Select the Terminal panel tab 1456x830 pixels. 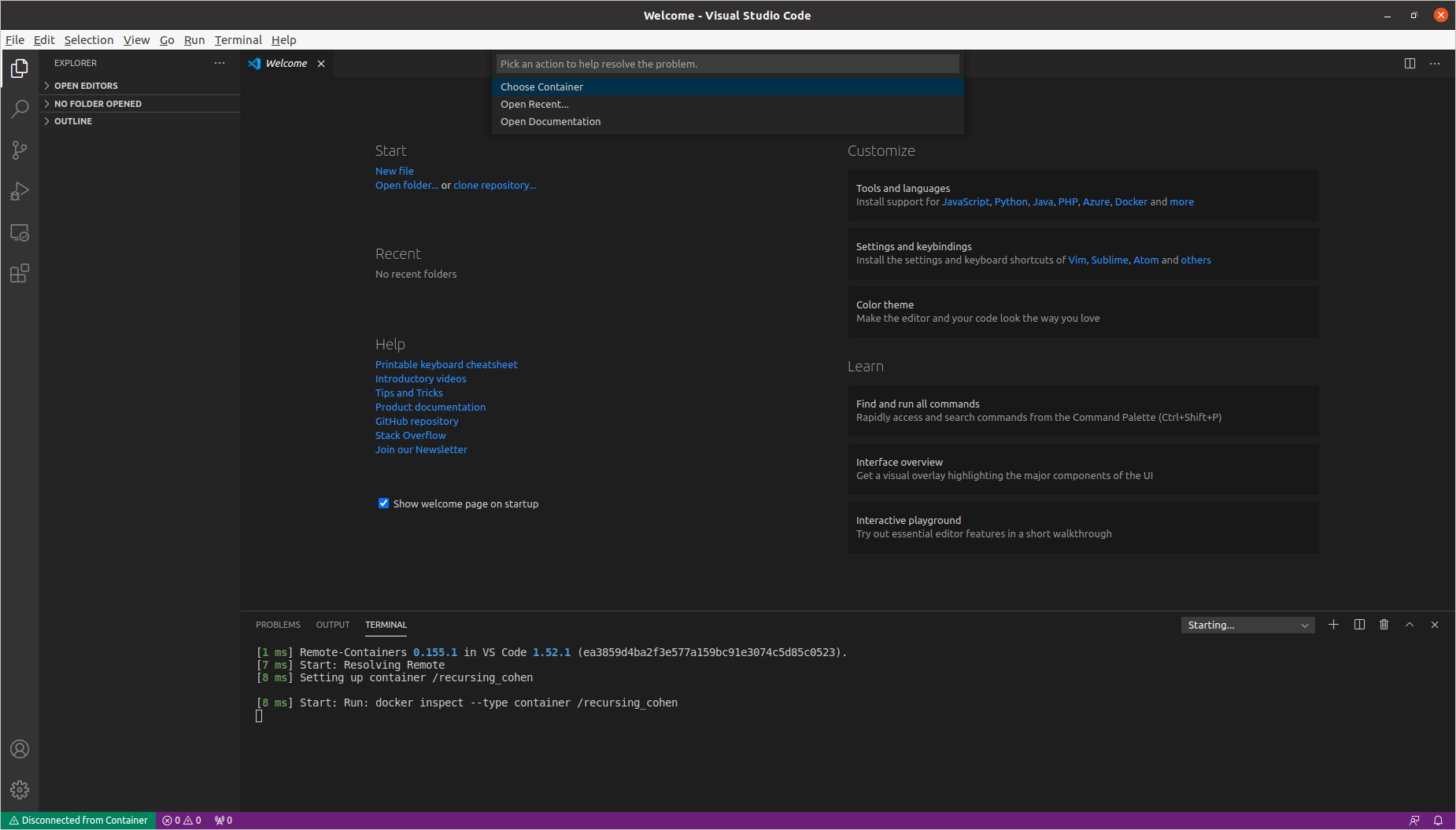386,625
